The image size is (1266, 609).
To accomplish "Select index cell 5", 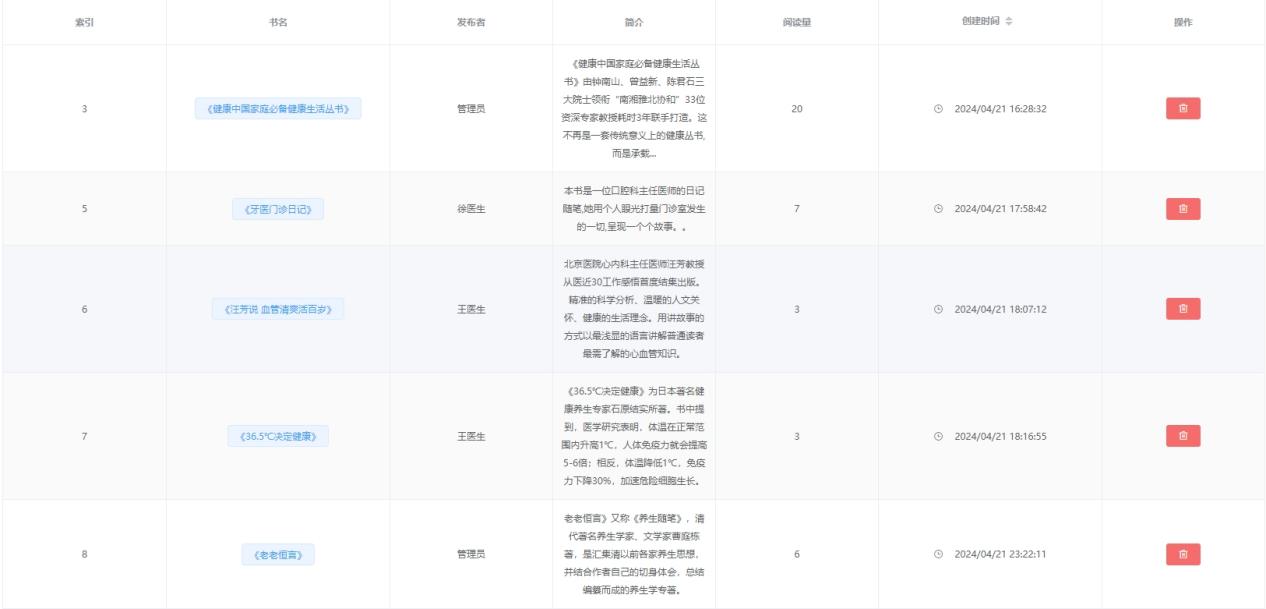I will point(84,209).
